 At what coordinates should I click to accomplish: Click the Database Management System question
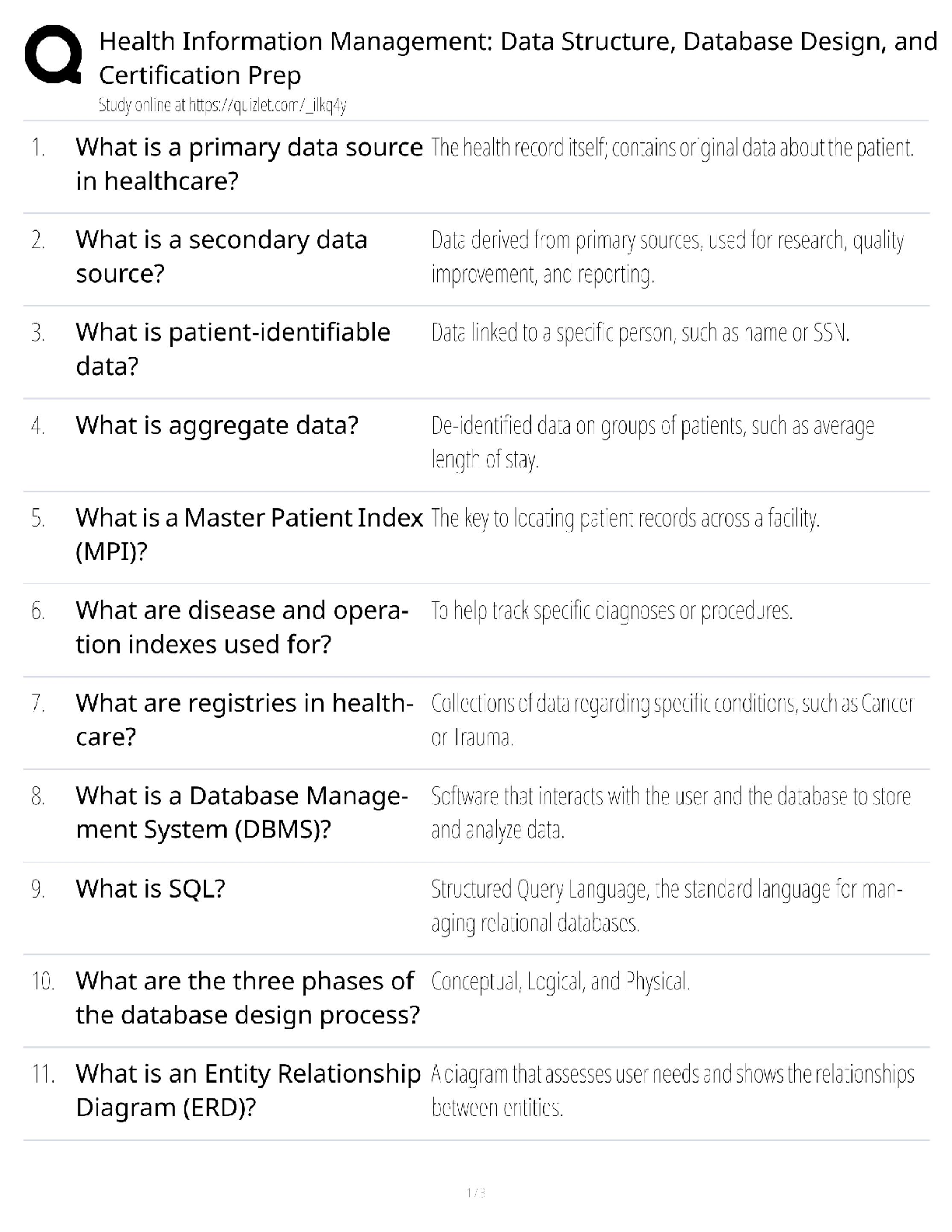point(241,812)
